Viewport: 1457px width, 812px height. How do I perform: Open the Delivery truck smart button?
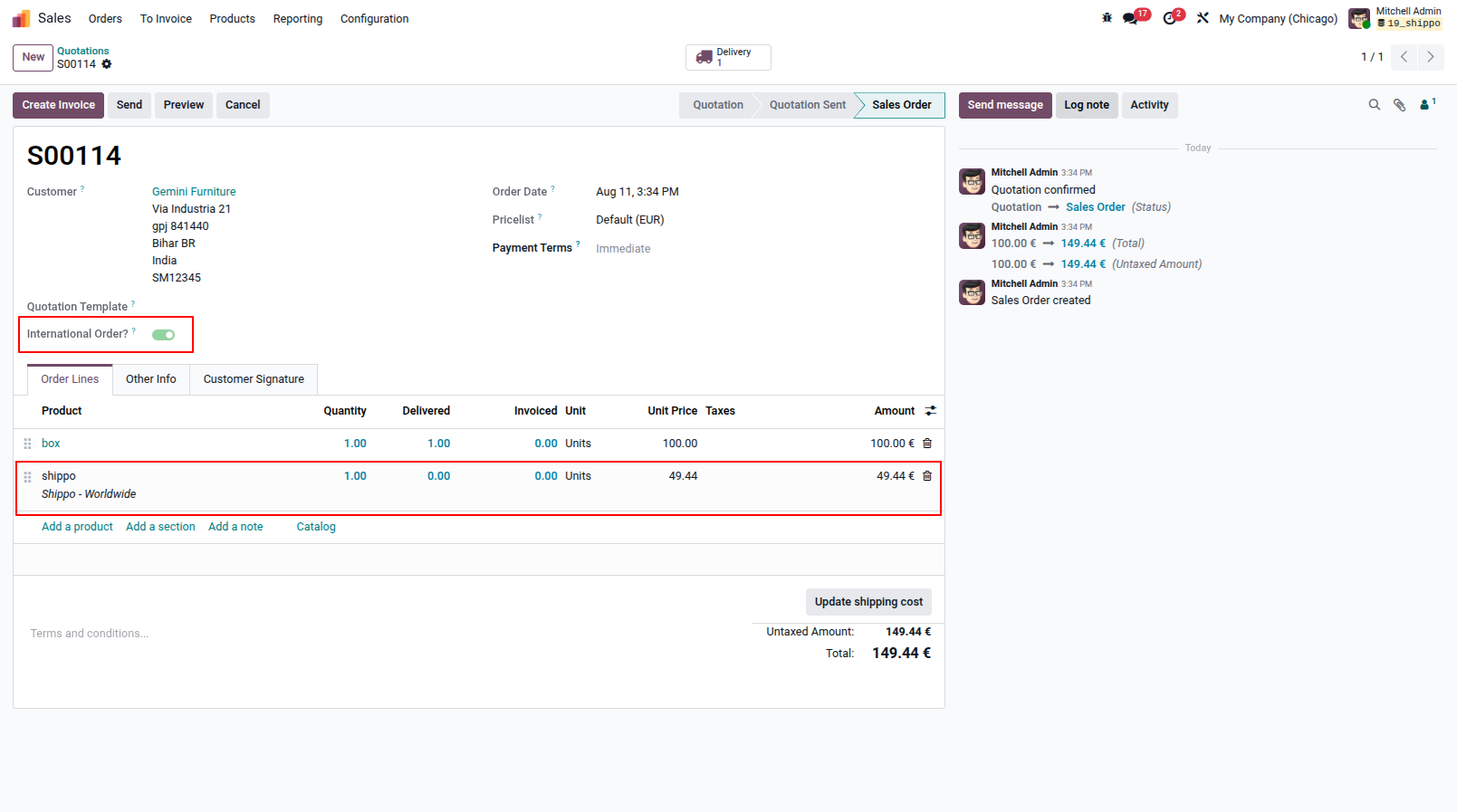pos(728,57)
